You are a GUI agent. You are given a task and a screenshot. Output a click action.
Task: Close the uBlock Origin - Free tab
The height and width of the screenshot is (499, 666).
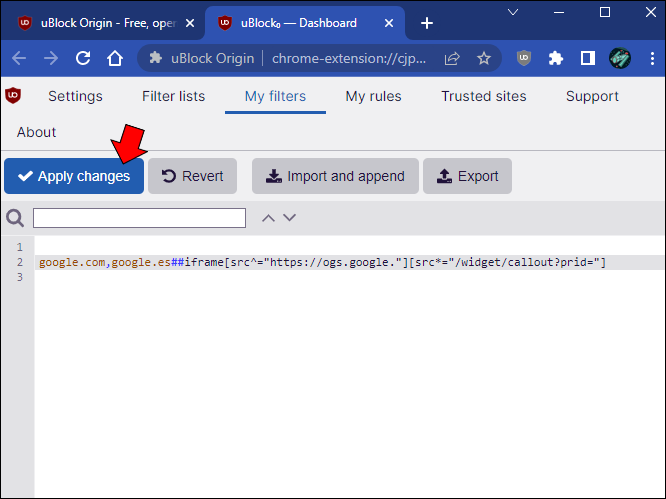point(190,23)
